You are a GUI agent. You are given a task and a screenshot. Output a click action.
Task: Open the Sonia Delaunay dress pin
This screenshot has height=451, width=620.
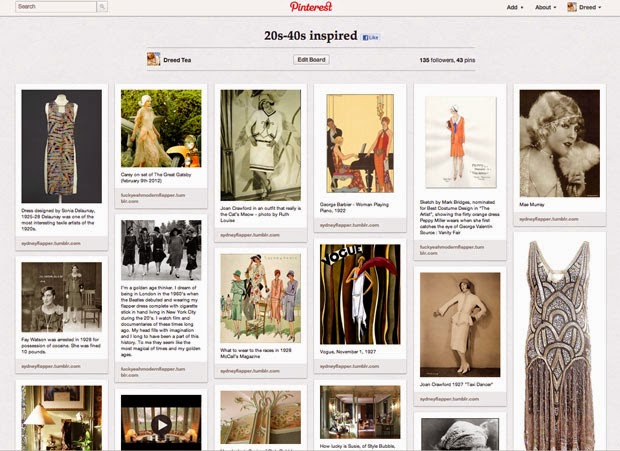pos(61,146)
